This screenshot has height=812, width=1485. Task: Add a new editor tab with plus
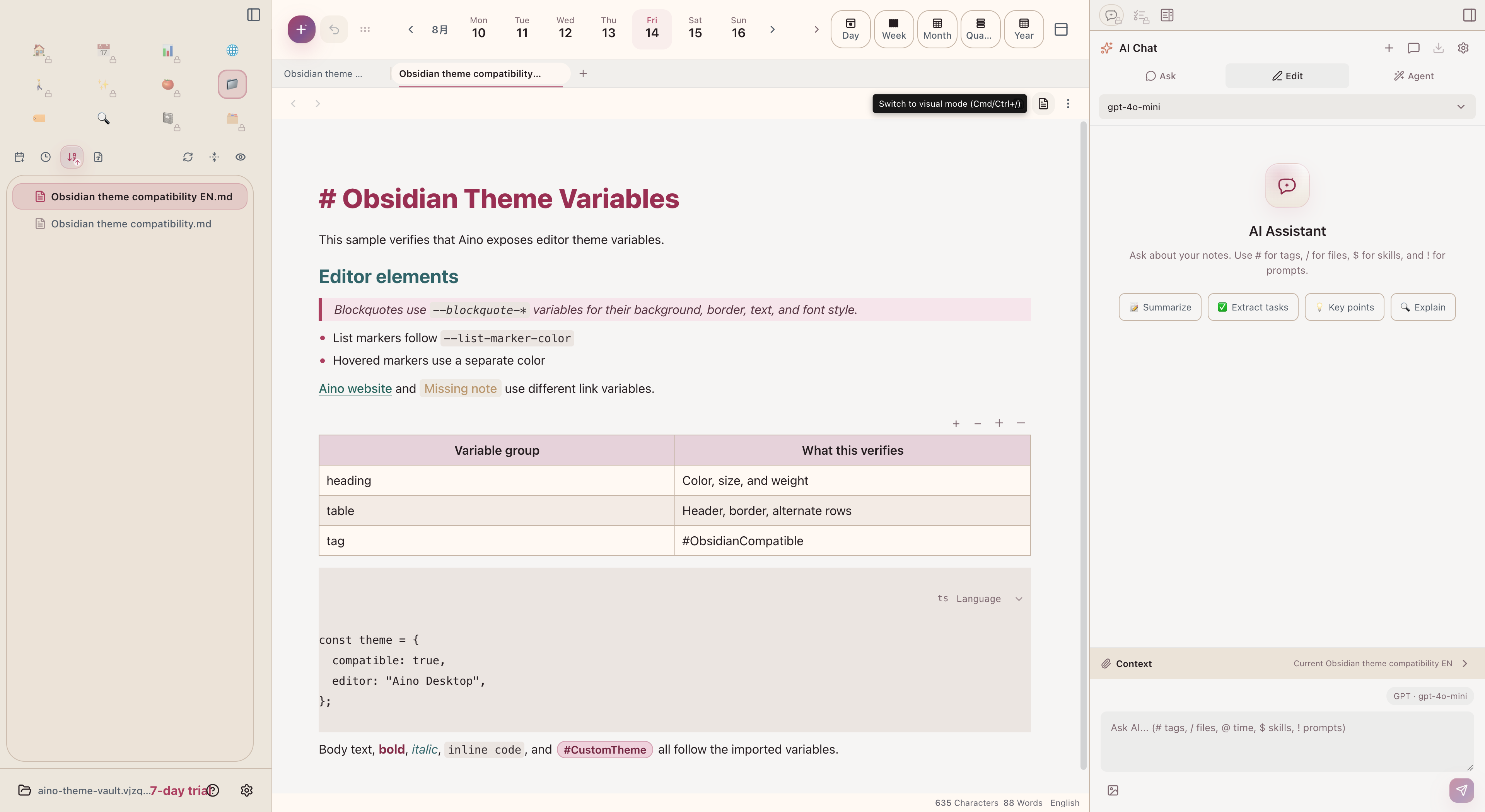(x=583, y=74)
